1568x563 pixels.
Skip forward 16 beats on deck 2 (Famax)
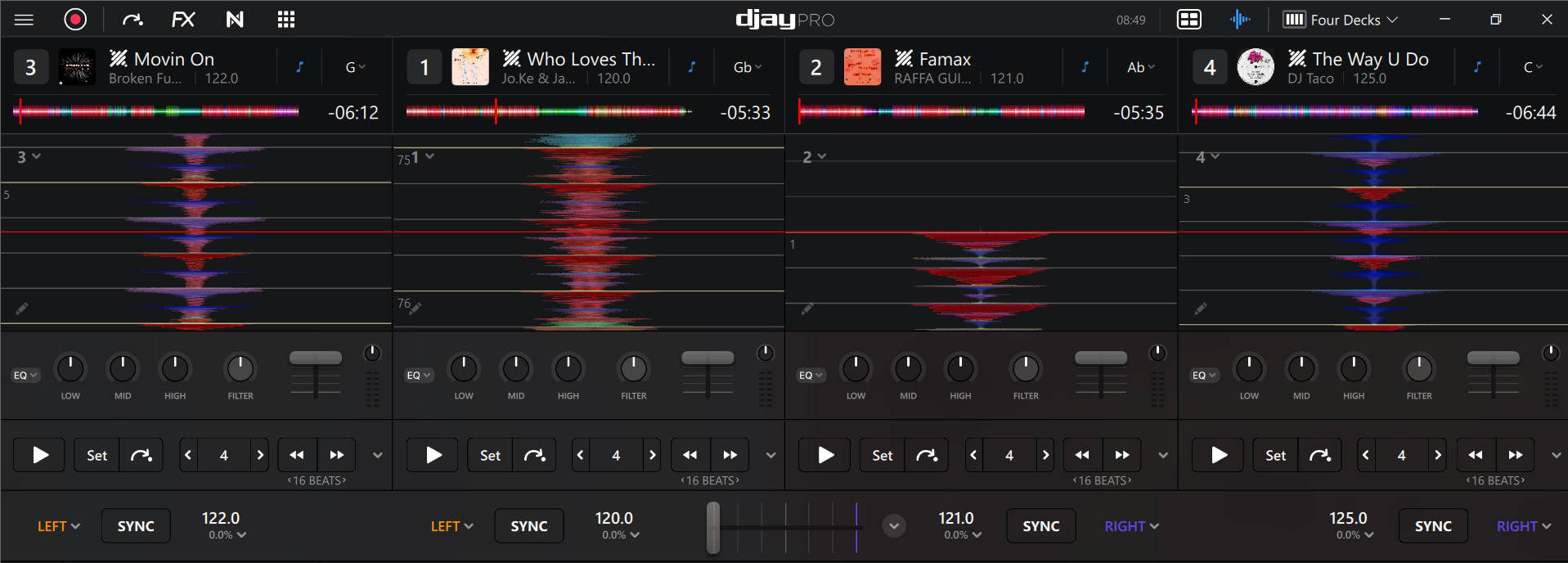tap(1122, 455)
